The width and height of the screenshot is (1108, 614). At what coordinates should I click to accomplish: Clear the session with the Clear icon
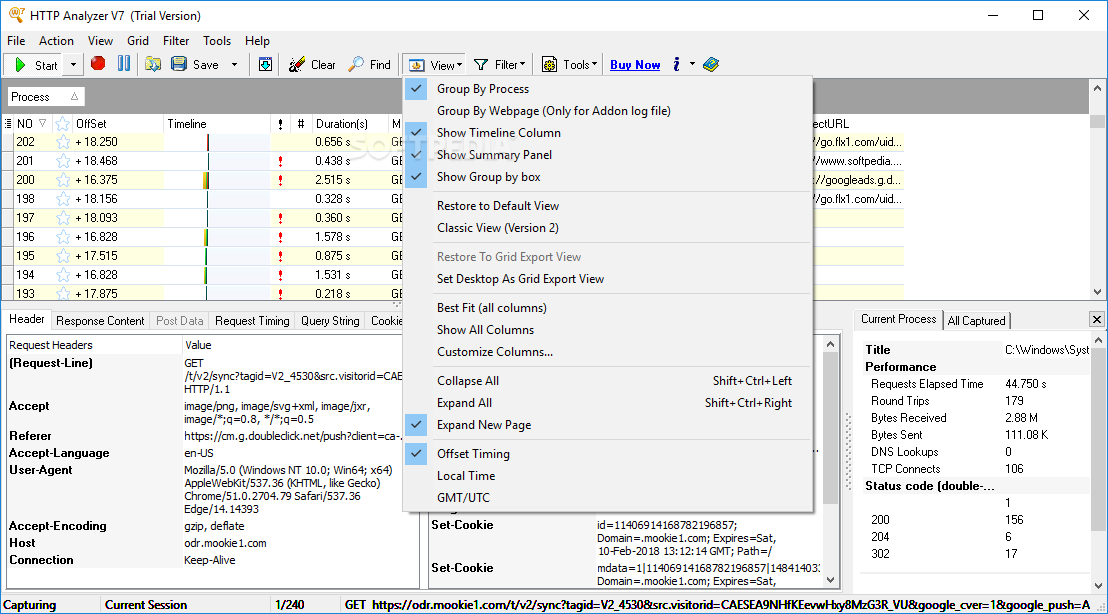(297, 64)
